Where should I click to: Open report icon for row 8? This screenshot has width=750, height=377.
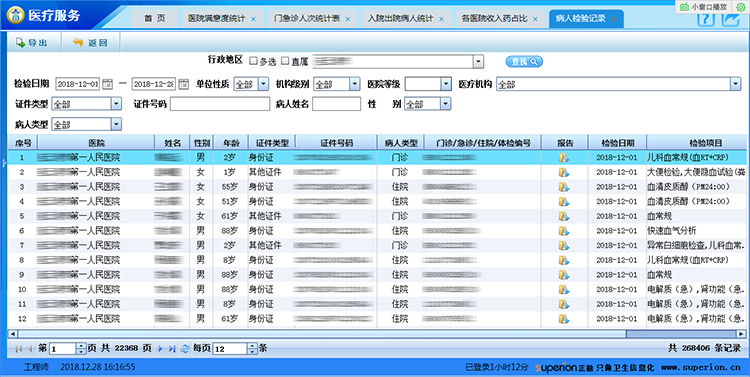click(564, 260)
